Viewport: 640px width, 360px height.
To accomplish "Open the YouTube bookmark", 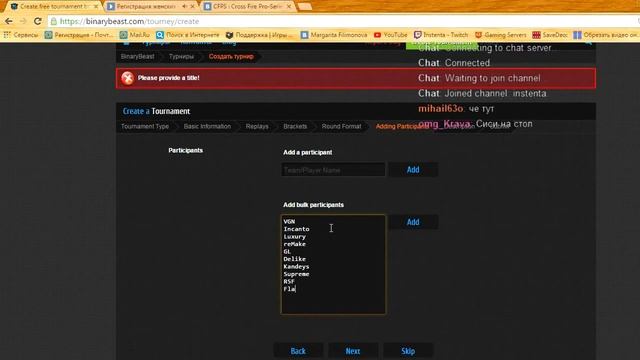I will point(390,35).
